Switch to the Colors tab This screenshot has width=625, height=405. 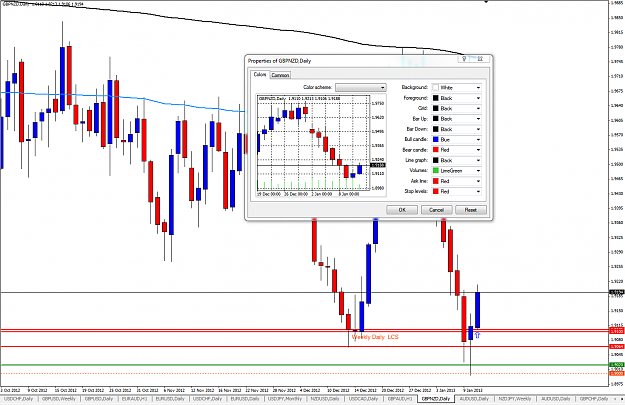(259, 75)
